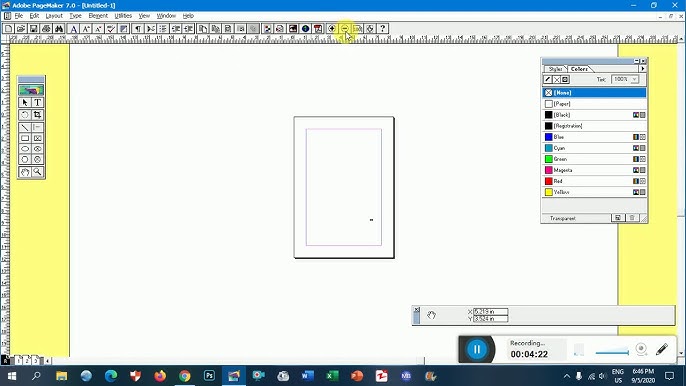The width and height of the screenshot is (686, 386).
Task: Open the File menu
Action: pos(19,16)
